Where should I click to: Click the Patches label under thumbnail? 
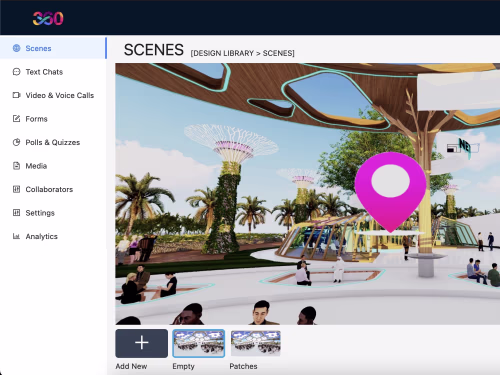[243, 366]
